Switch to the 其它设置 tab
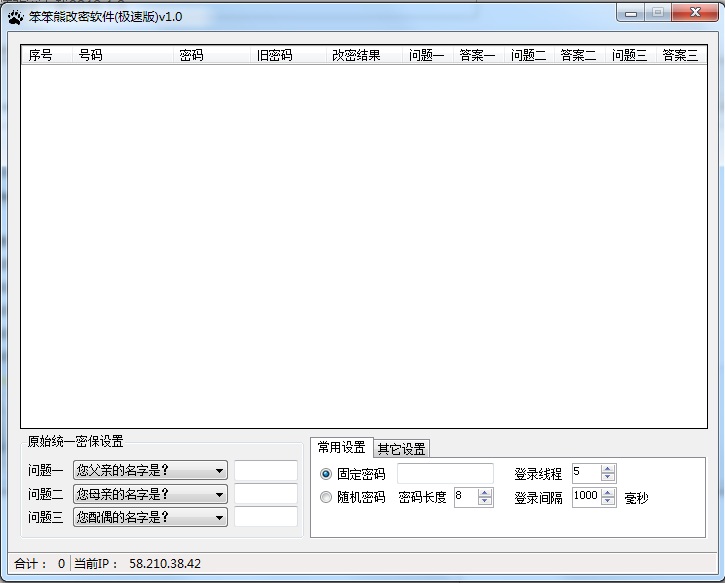725x583 pixels. [x=401, y=448]
